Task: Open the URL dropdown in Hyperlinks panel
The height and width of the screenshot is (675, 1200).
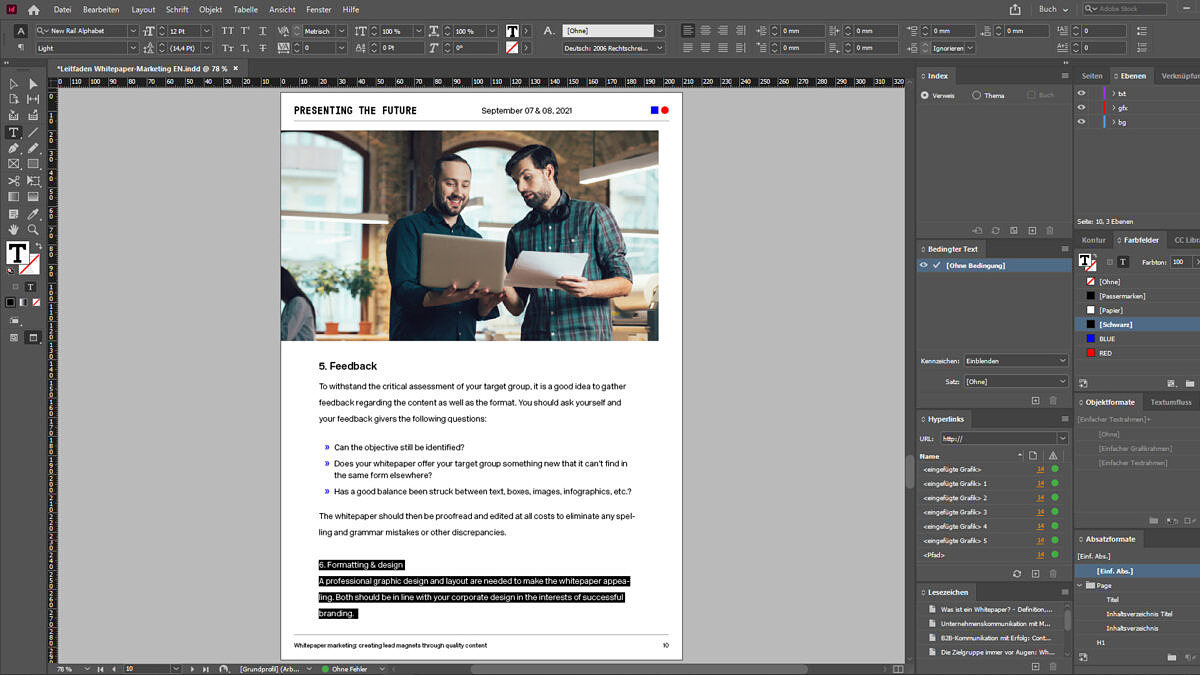Action: (x=1063, y=438)
